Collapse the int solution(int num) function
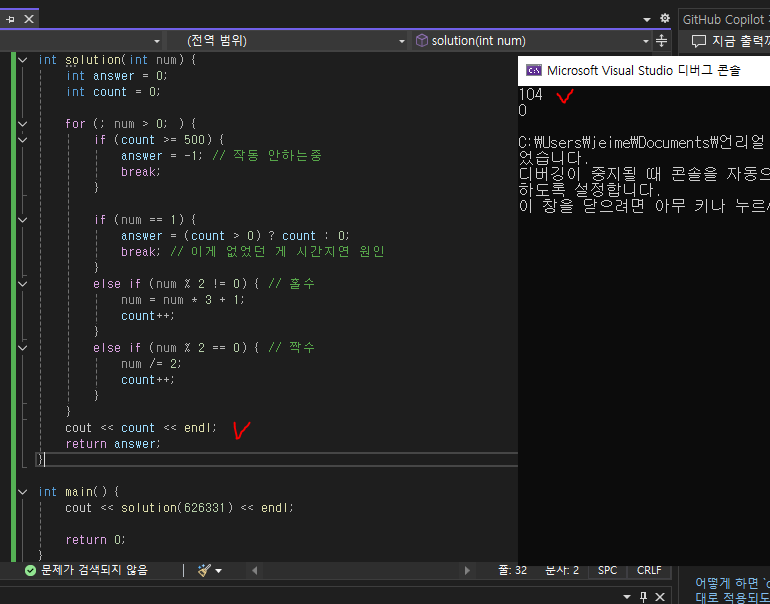This screenshot has height=604, width=770. [23, 60]
